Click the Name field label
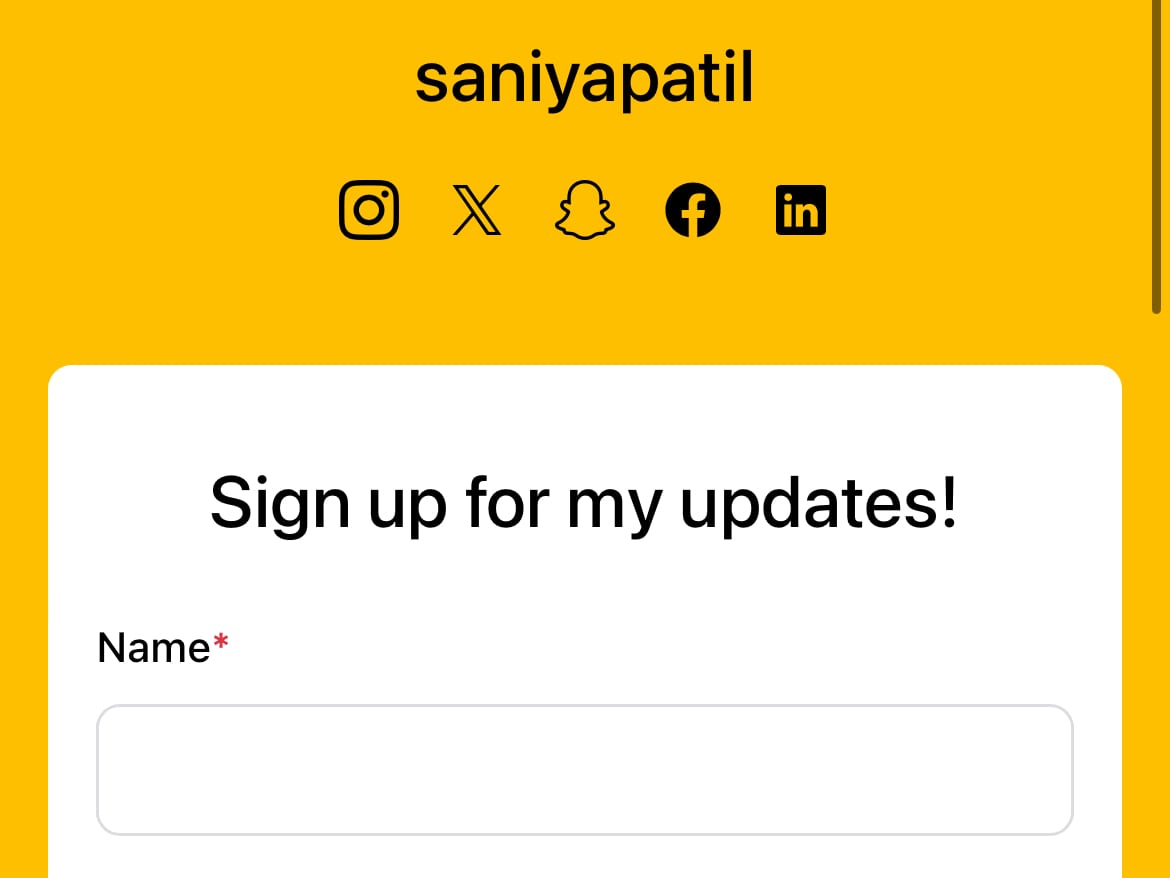This screenshot has height=878, width=1170. point(154,647)
